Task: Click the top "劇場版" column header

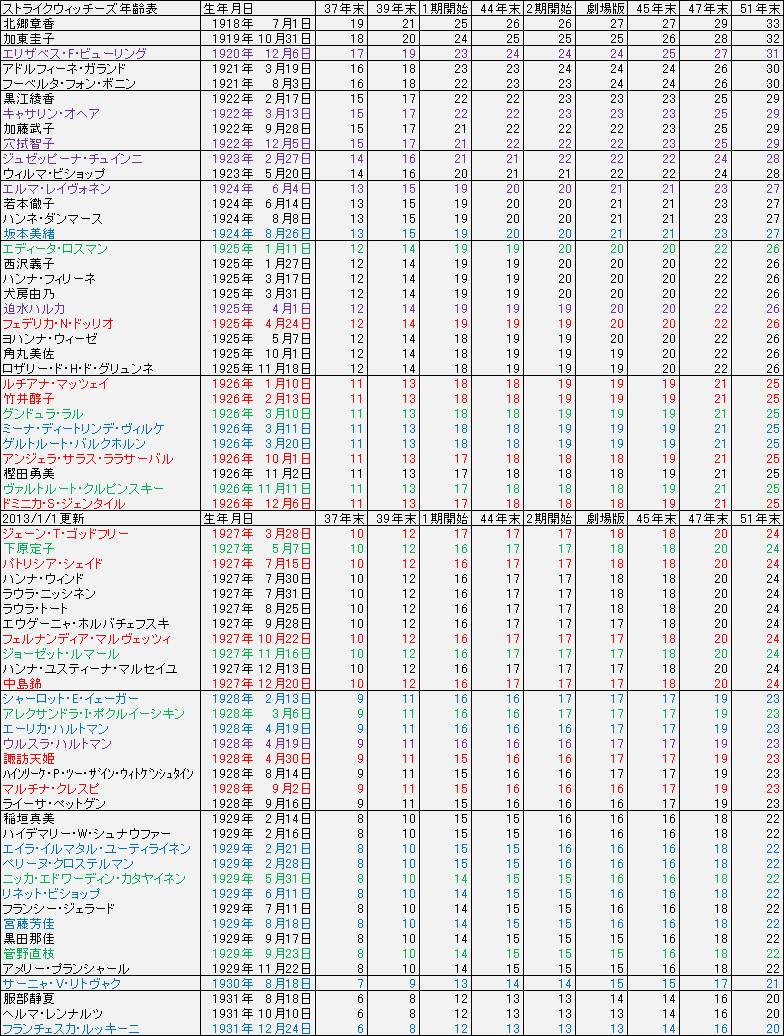Action: 606,8
